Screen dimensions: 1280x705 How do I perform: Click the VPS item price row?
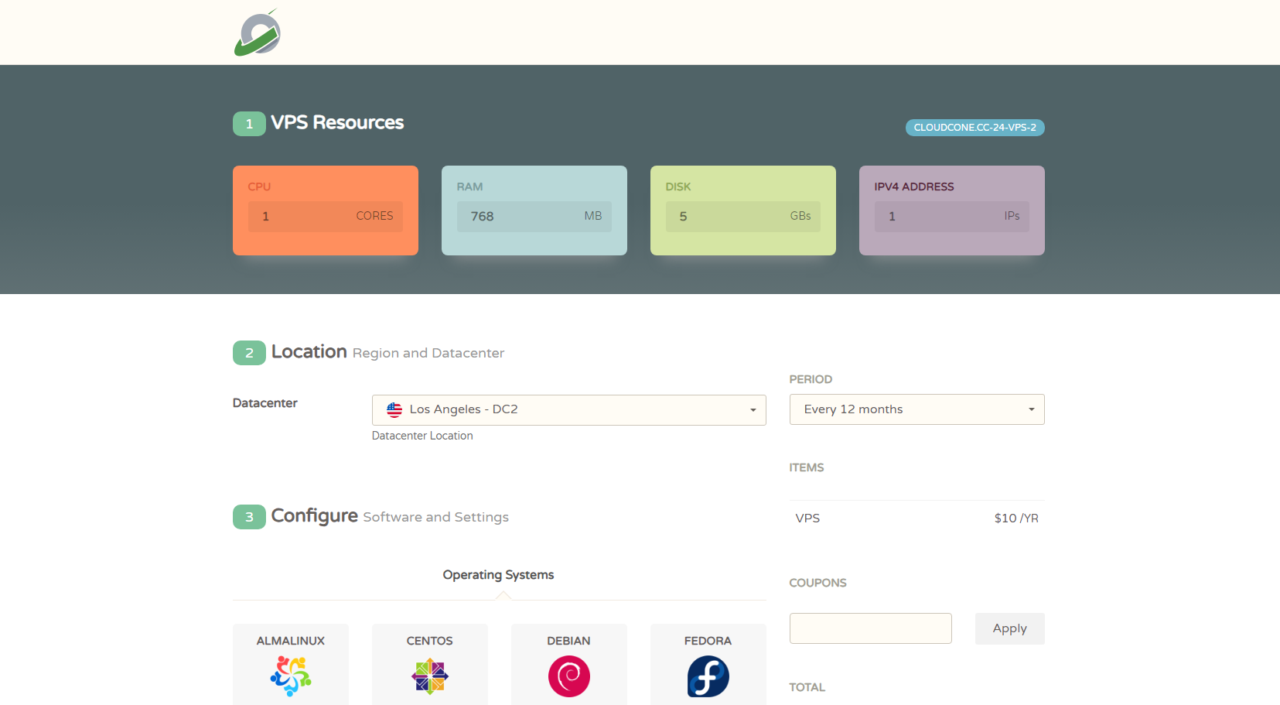click(916, 518)
